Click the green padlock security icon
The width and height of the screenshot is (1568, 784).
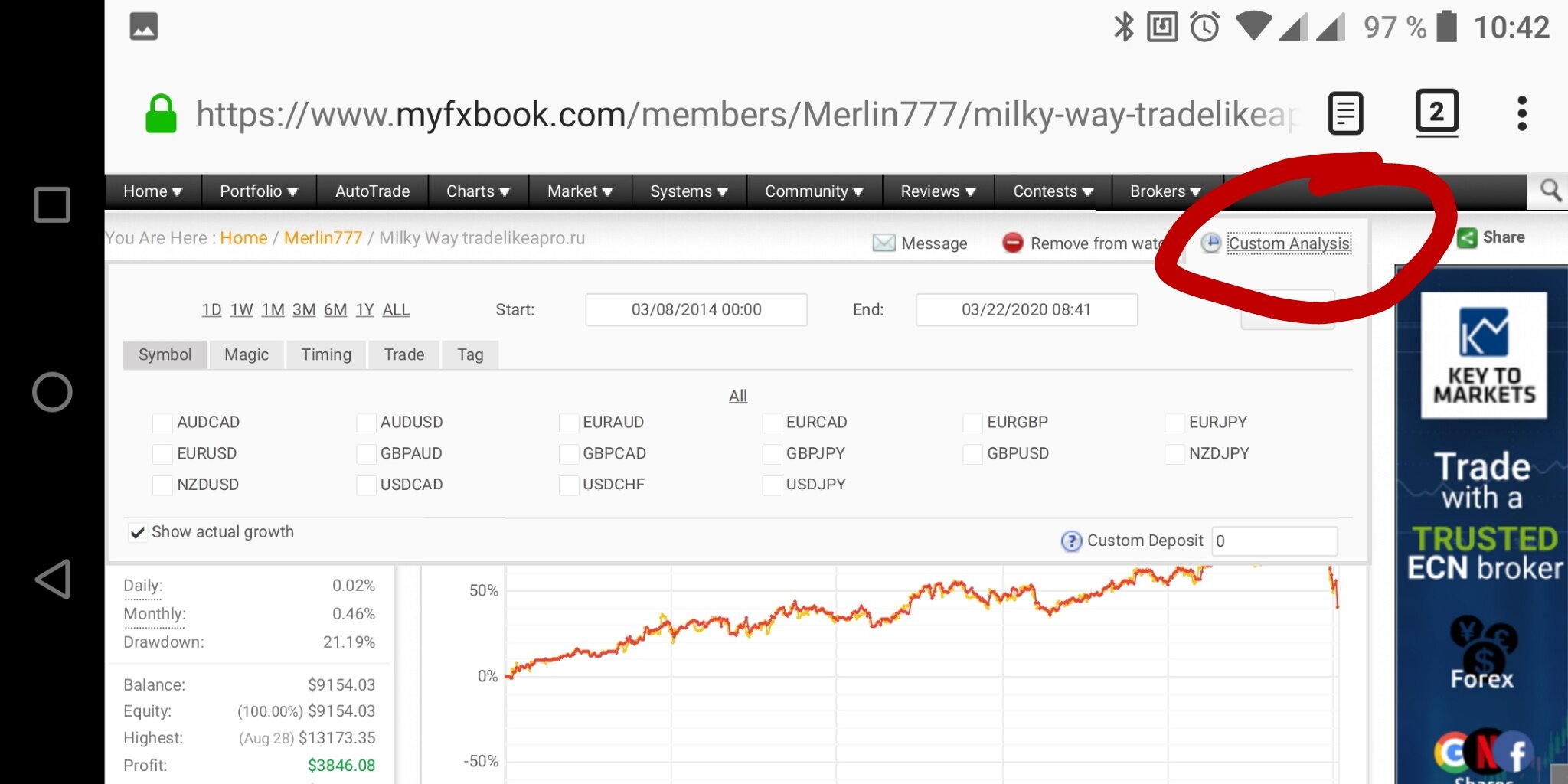pyautogui.click(x=161, y=114)
